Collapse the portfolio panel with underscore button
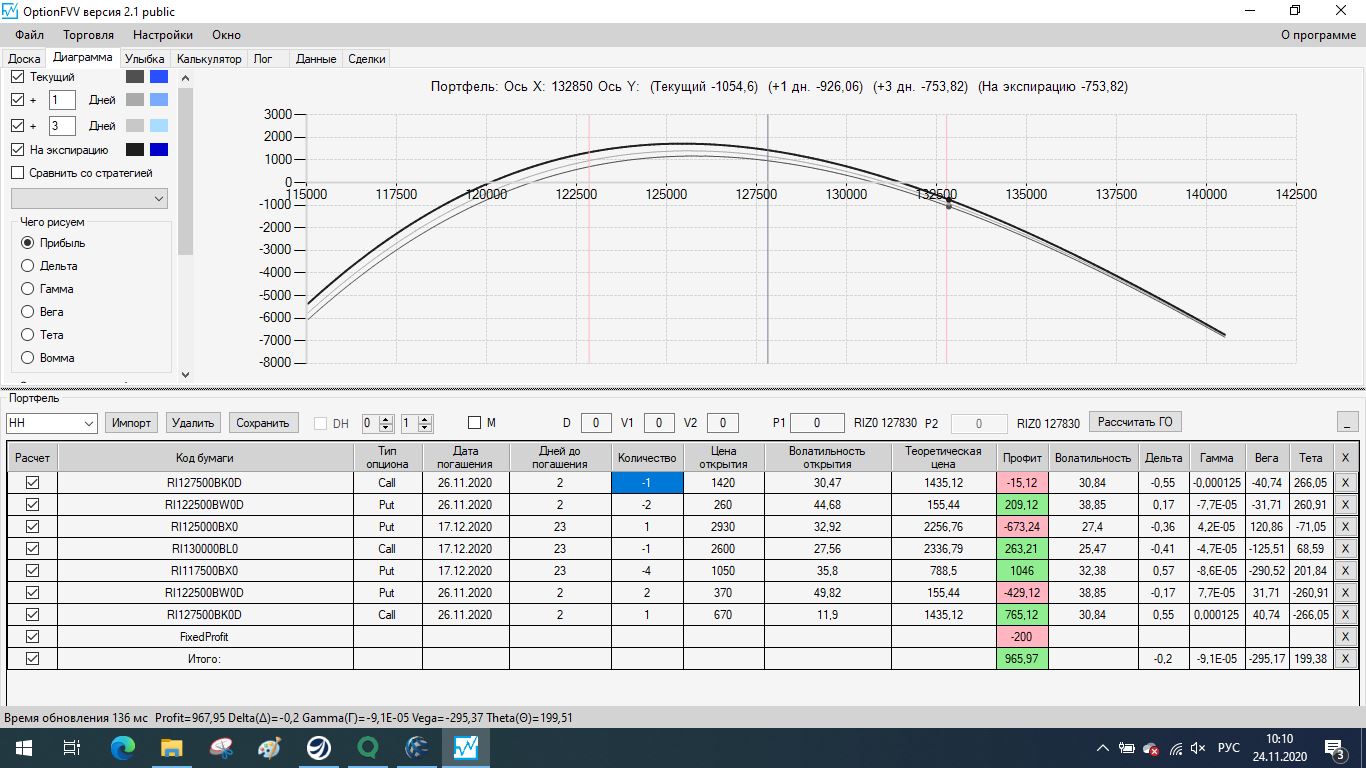1366x768 pixels. [1347, 422]
